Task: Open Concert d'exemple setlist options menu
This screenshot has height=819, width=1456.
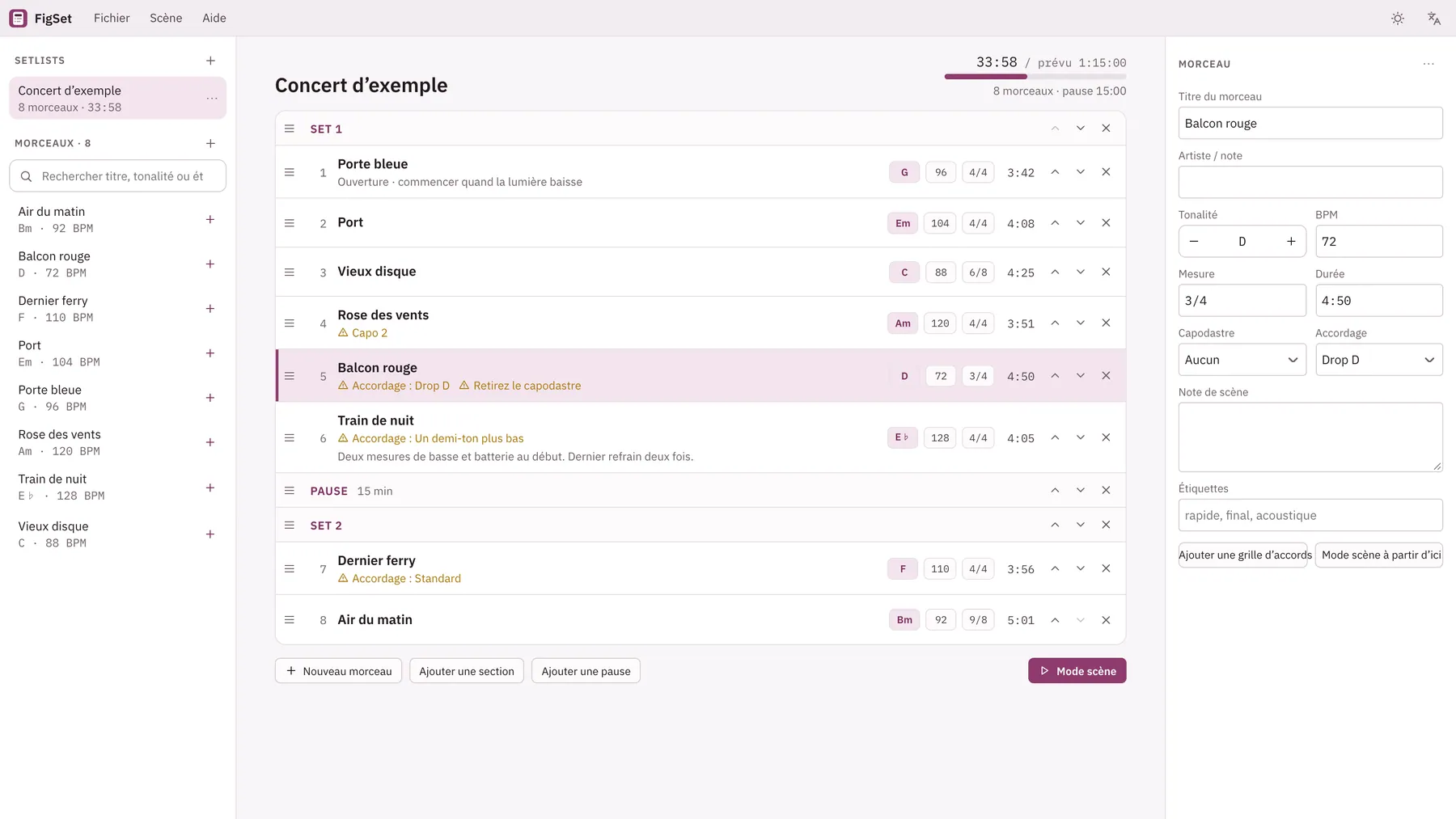Action: click(x=212, y=99)
